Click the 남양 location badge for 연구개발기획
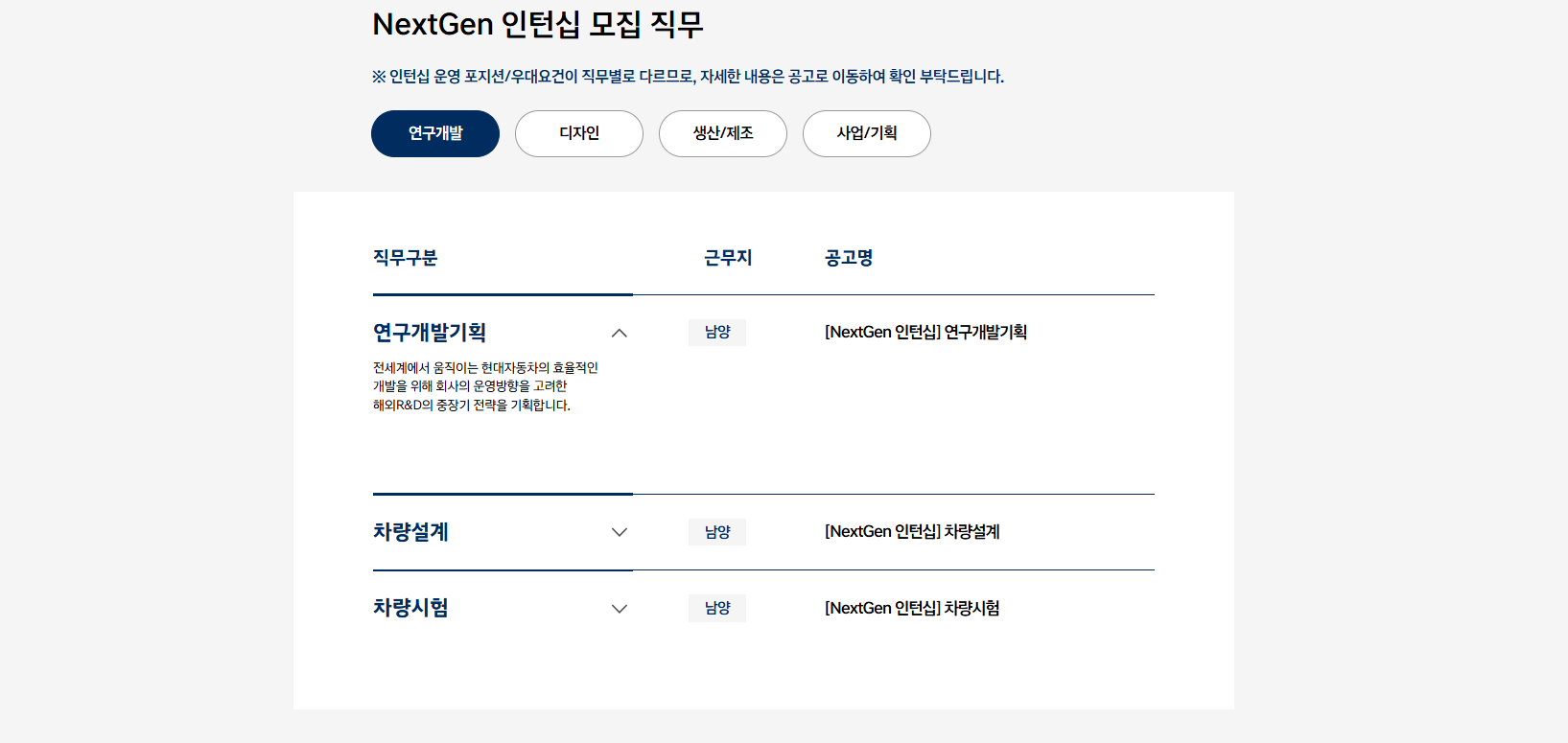The height and width of the screenshot is (743, 1568). click(x=717, y=332)
